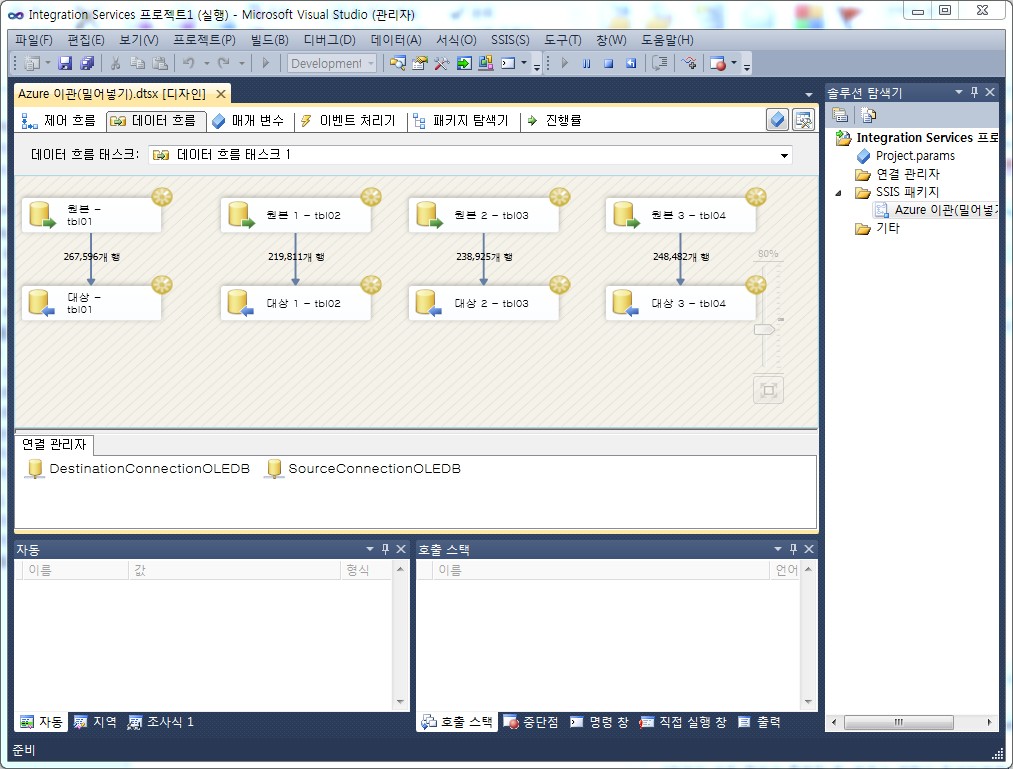Open the New Project toolbar dropdown arrow
This screenshot has width=1013, height=769.
(x=48, y=63)
